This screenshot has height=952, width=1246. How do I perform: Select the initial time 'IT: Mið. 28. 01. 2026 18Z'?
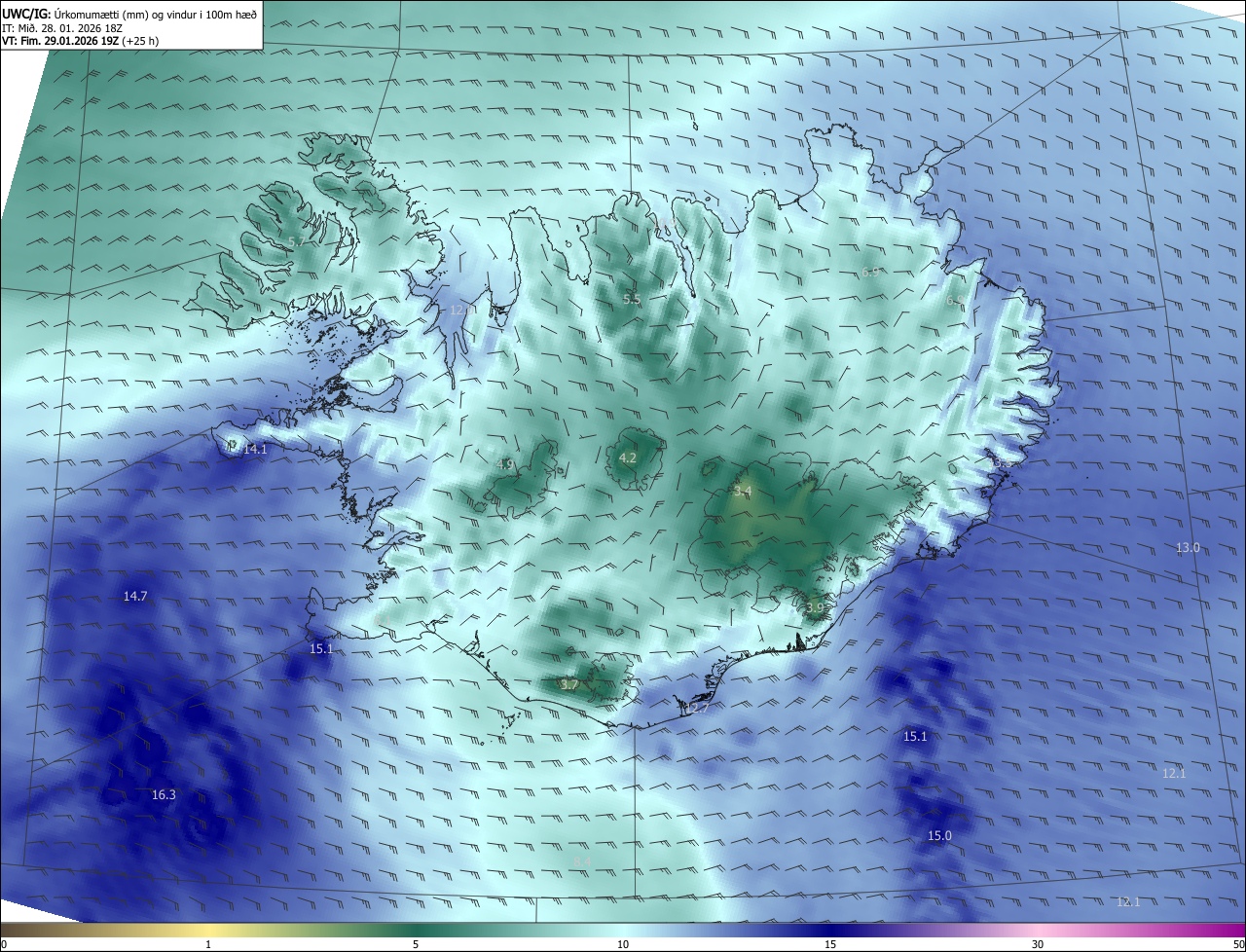62,28
